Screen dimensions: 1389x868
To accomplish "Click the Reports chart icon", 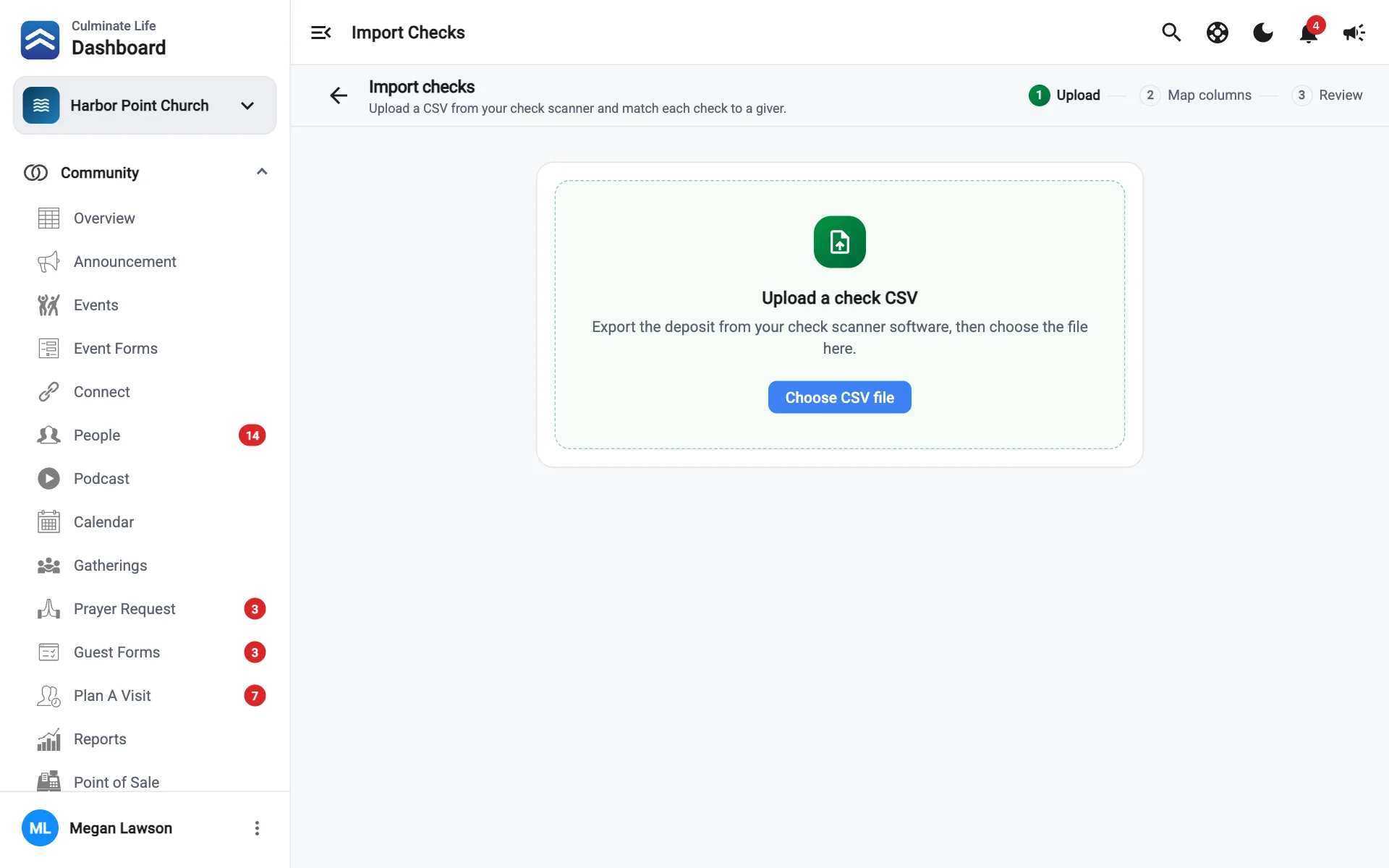I will point(48,739).
